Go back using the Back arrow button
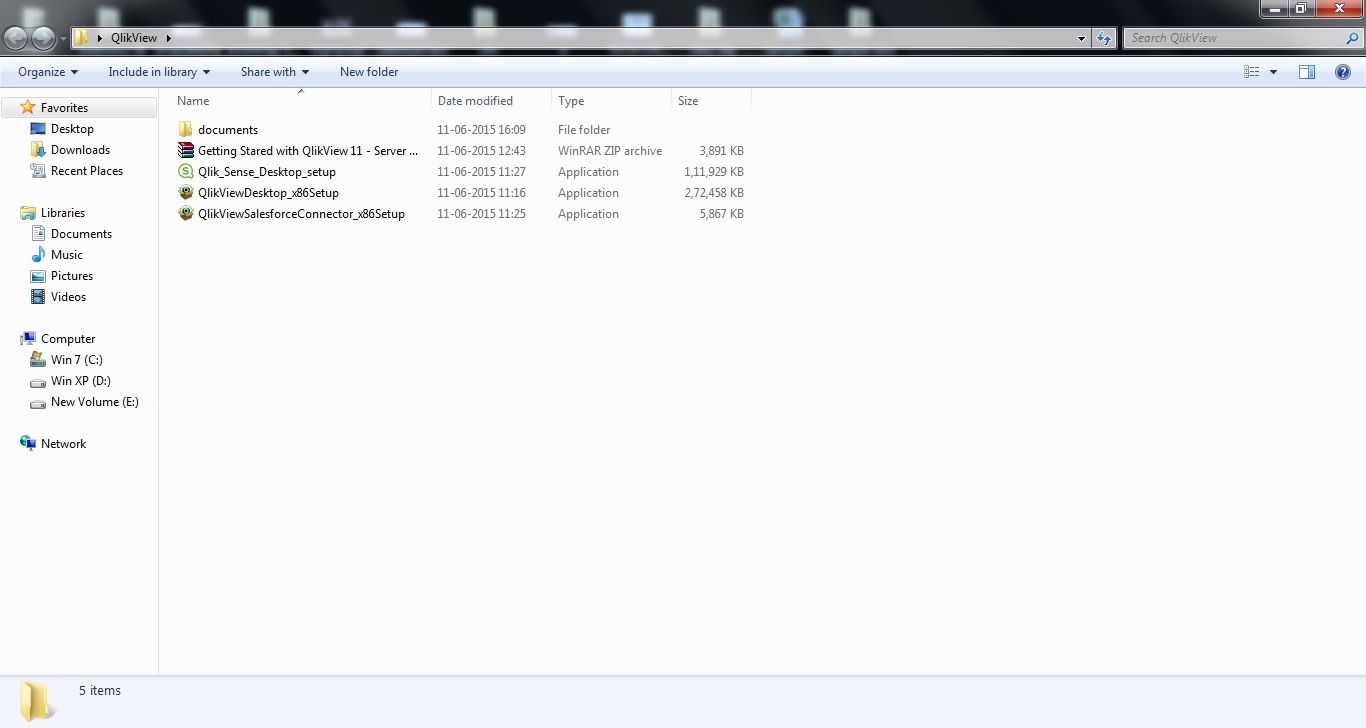The image size is (1366, 728). (16, 38)
